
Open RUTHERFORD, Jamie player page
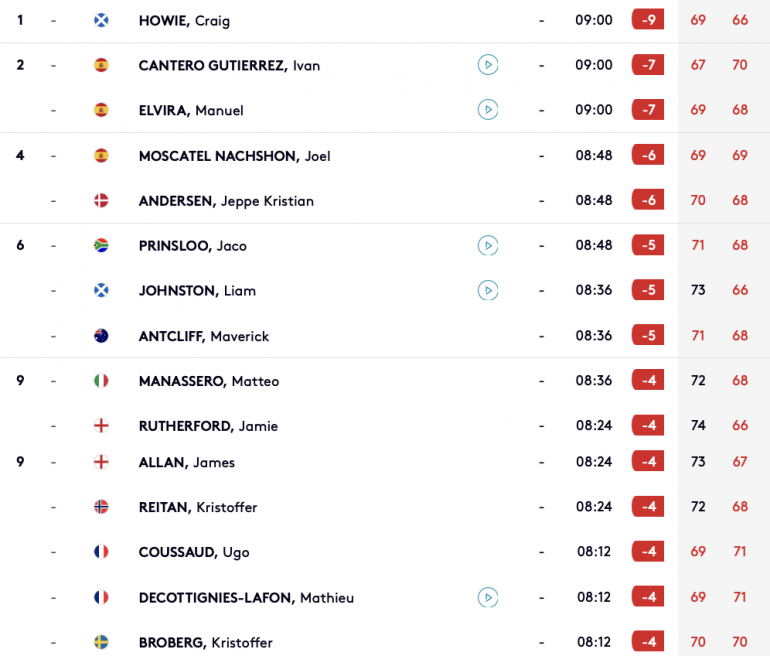pos(208,426)
